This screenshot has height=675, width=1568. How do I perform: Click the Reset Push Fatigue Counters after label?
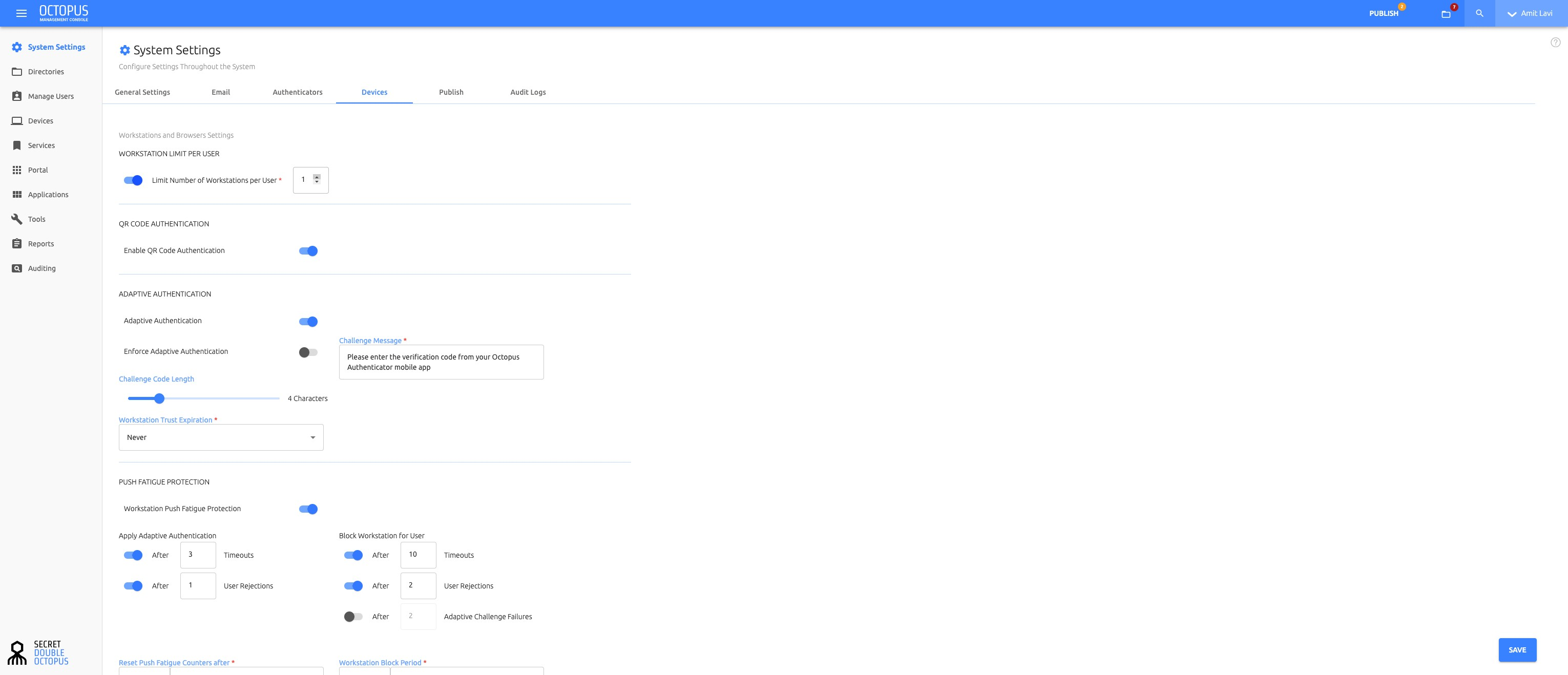[174, 663]
